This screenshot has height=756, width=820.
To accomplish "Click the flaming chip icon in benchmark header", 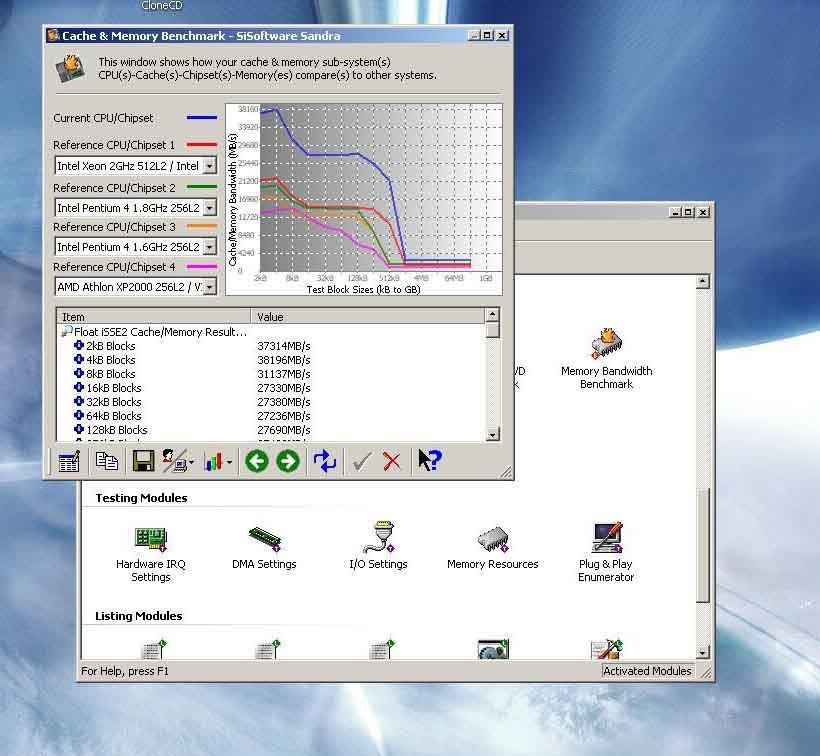I will click(x=71, y=68).
